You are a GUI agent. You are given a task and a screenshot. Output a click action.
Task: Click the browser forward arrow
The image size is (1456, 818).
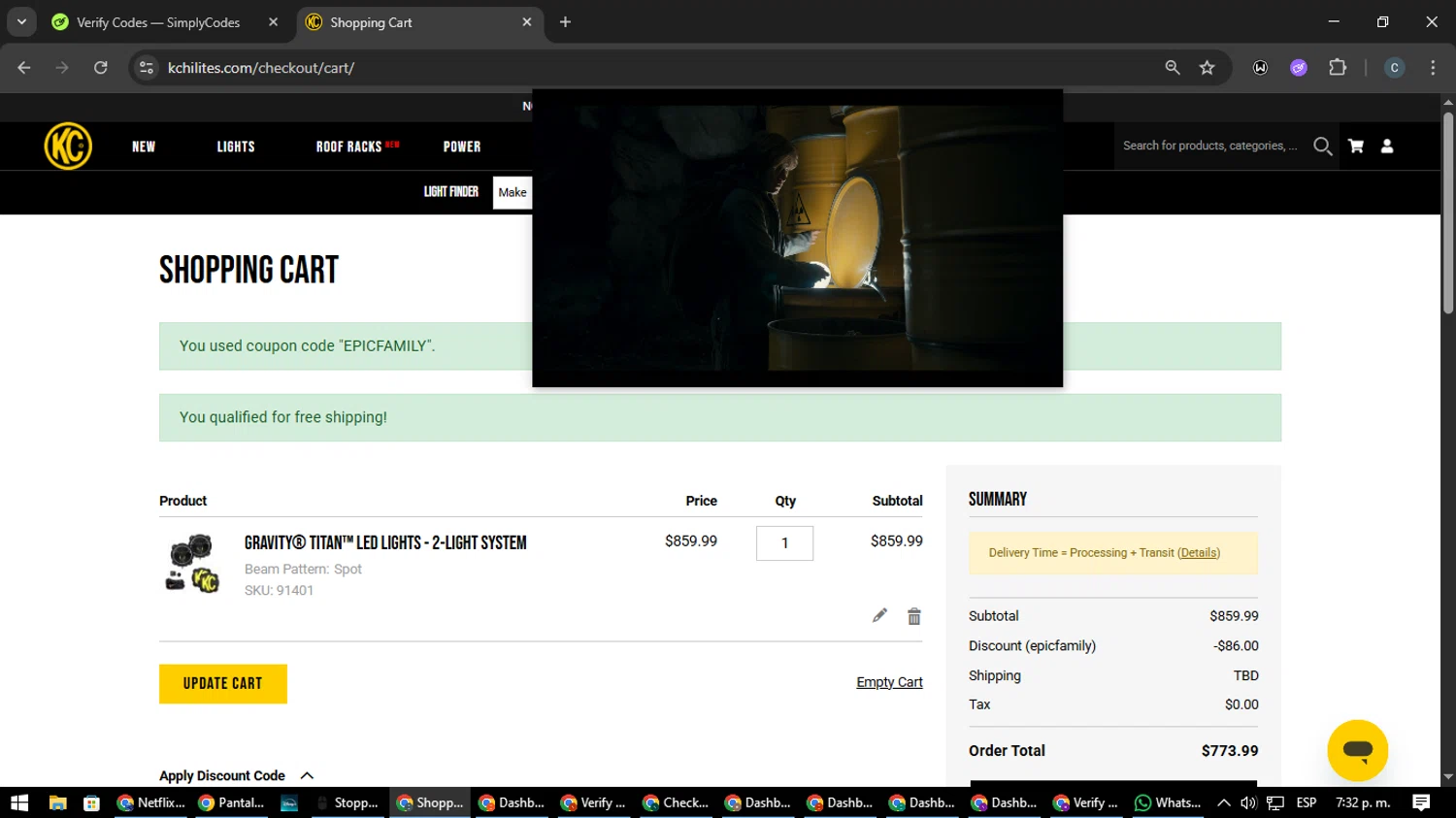click(62, 68)
